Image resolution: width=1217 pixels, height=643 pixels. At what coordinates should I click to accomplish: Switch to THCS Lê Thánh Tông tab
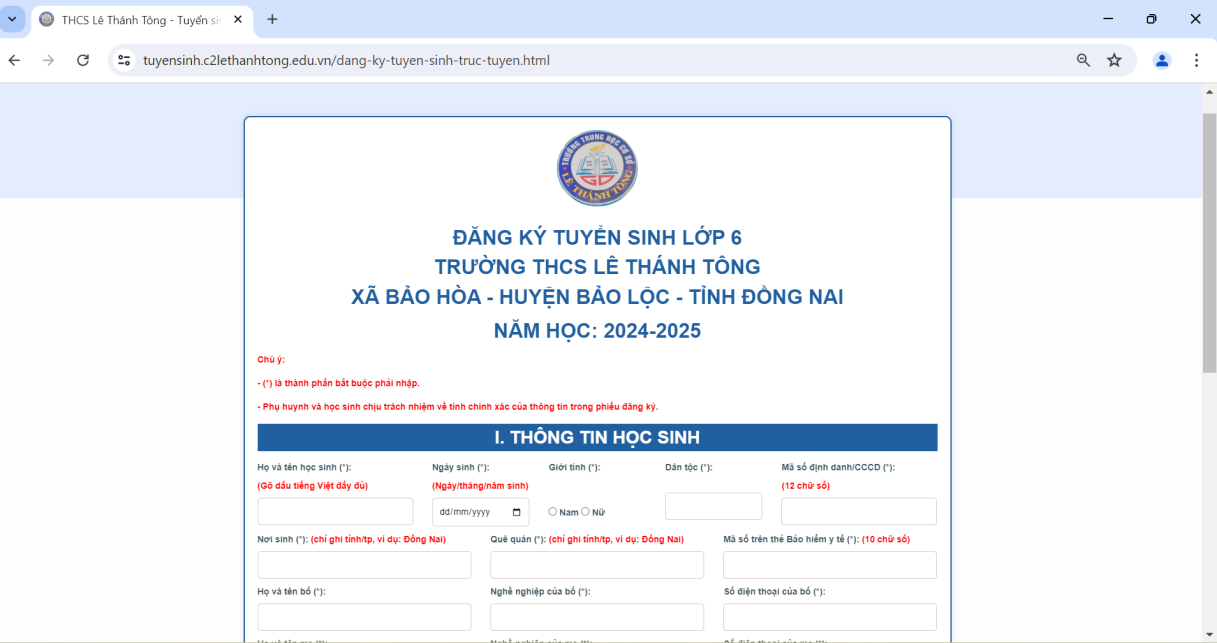[x=130, y=19]
